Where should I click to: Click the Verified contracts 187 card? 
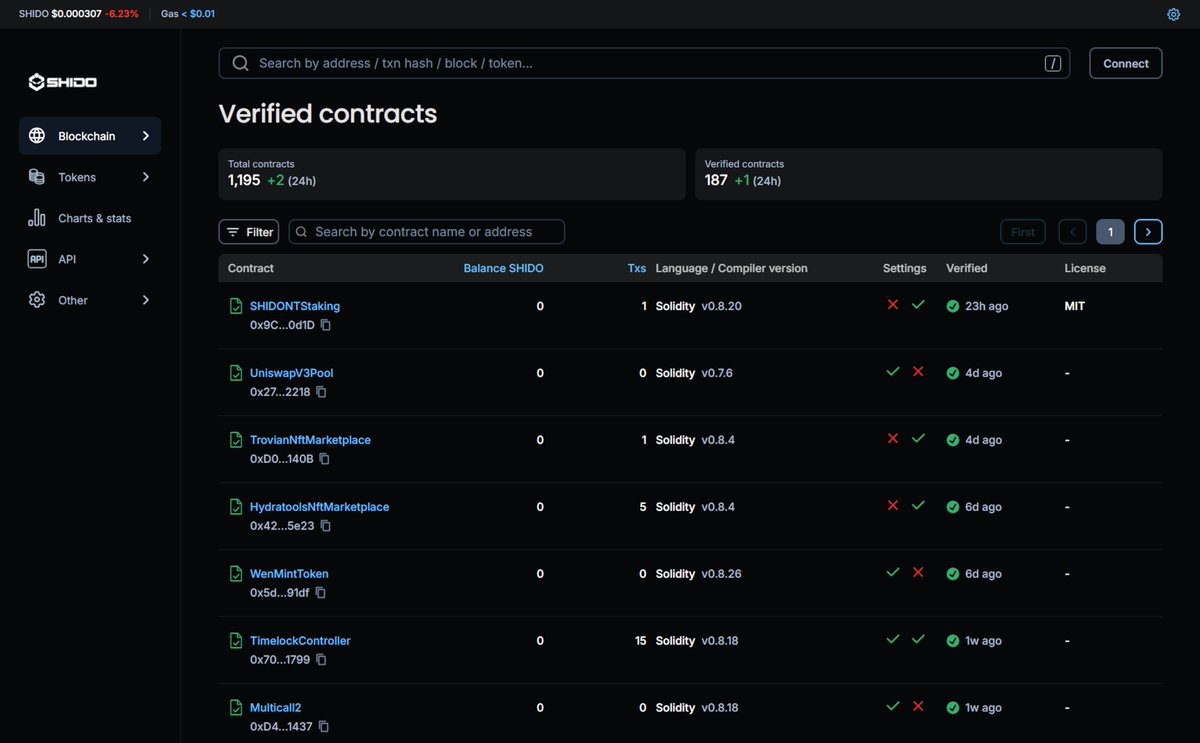[929, 174]
